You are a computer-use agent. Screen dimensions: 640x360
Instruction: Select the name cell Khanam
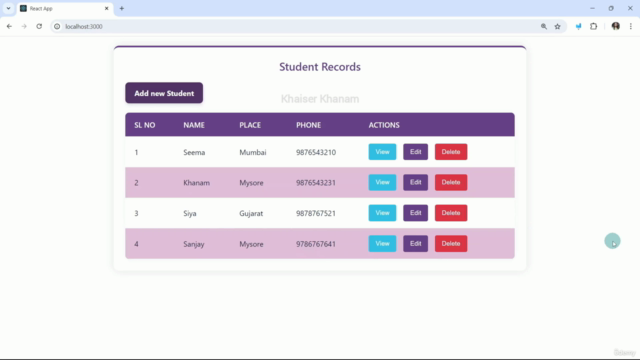click(196, 183)
